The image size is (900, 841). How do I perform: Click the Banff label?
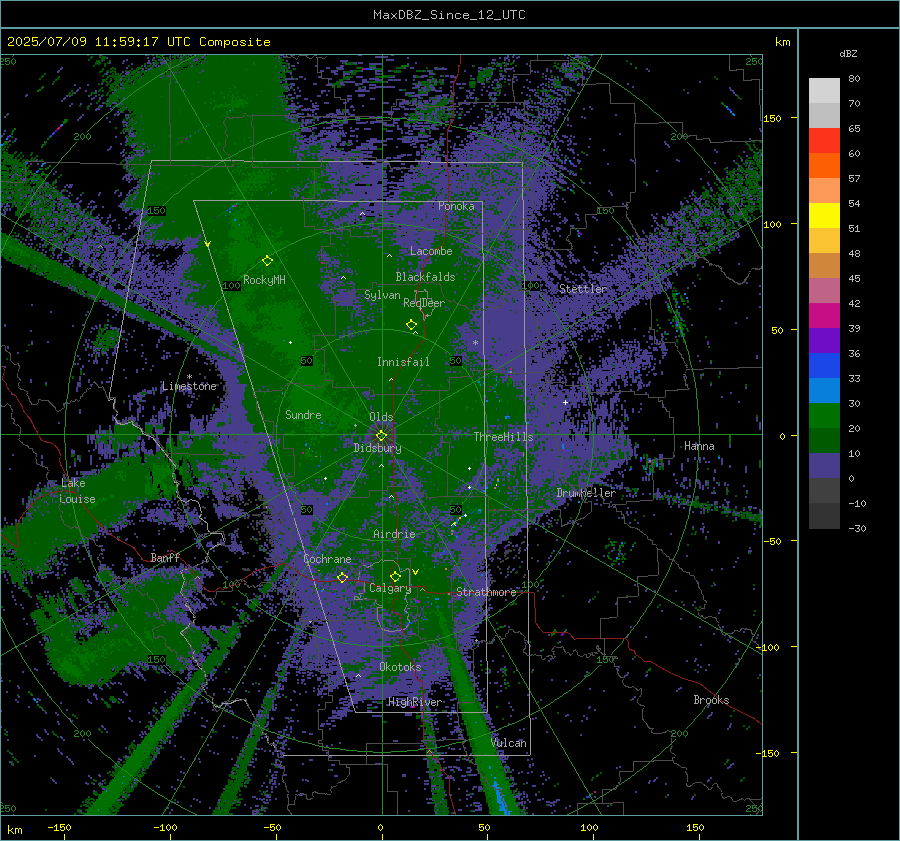[x=165, y=557]
